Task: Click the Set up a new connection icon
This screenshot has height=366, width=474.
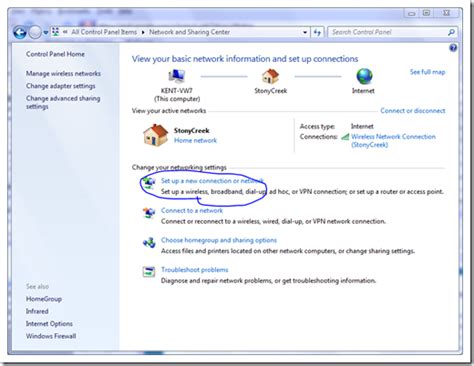Action: (x=149, y=184)
